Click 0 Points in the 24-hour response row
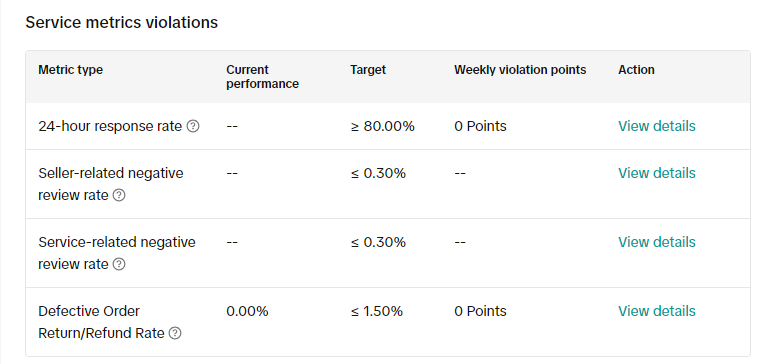764x364 pixels. [x=480, y=126]
